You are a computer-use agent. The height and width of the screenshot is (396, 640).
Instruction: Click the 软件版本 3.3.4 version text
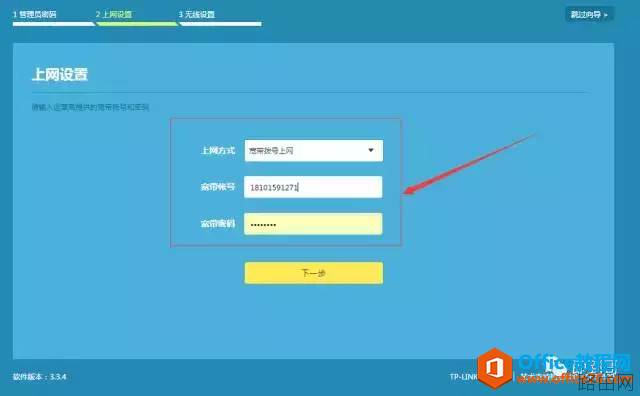39,376
